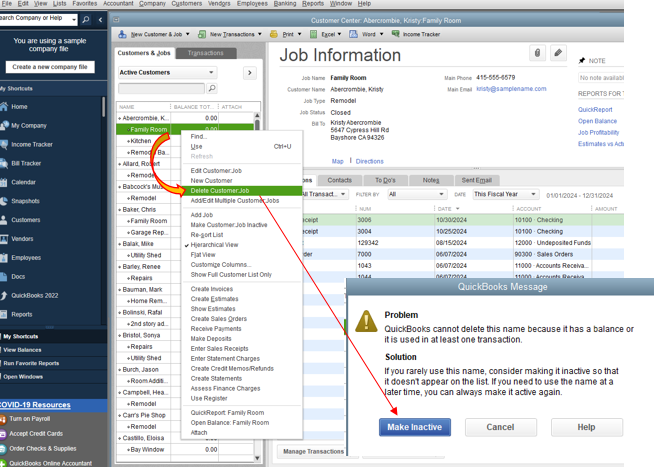The width and height of the screenshot is (656, 471).
Task: Click Turn on Payroll icon
Action: [x=3, y=419]
